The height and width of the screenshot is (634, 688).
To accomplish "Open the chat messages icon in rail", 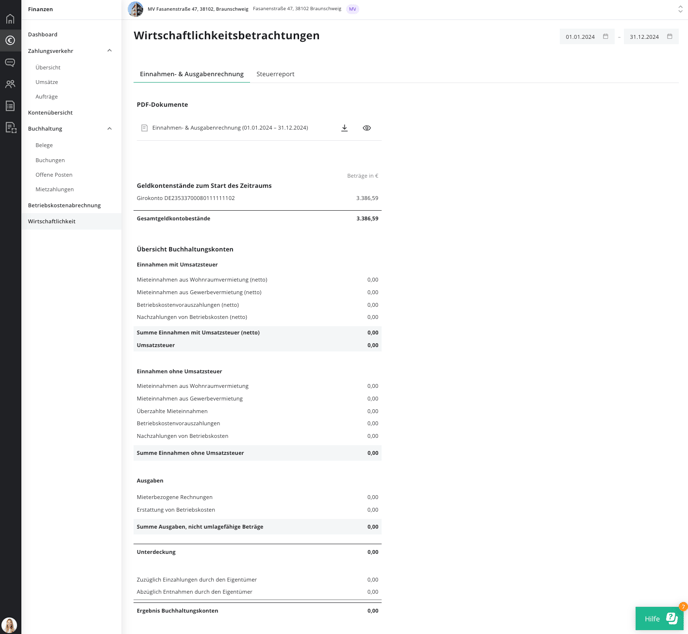I will pyautogui.click(x=10, y=62).
